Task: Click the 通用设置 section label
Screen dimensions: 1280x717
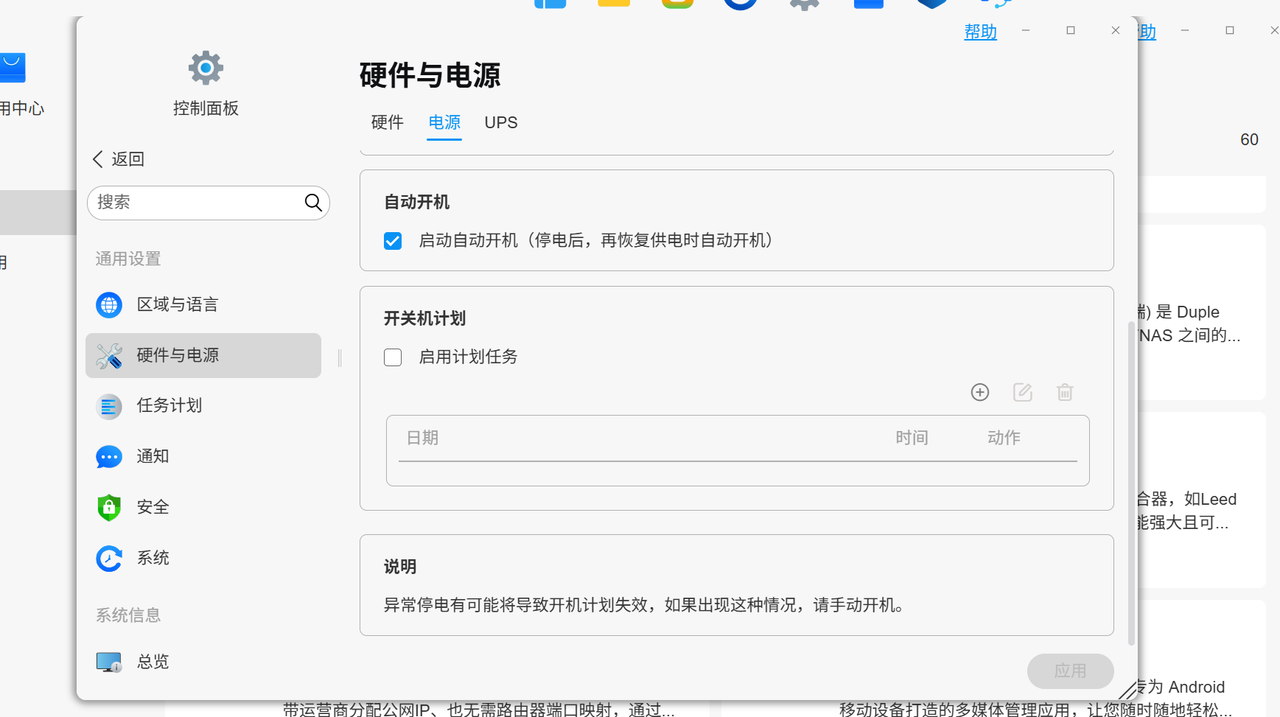Action: pos(128,259)
